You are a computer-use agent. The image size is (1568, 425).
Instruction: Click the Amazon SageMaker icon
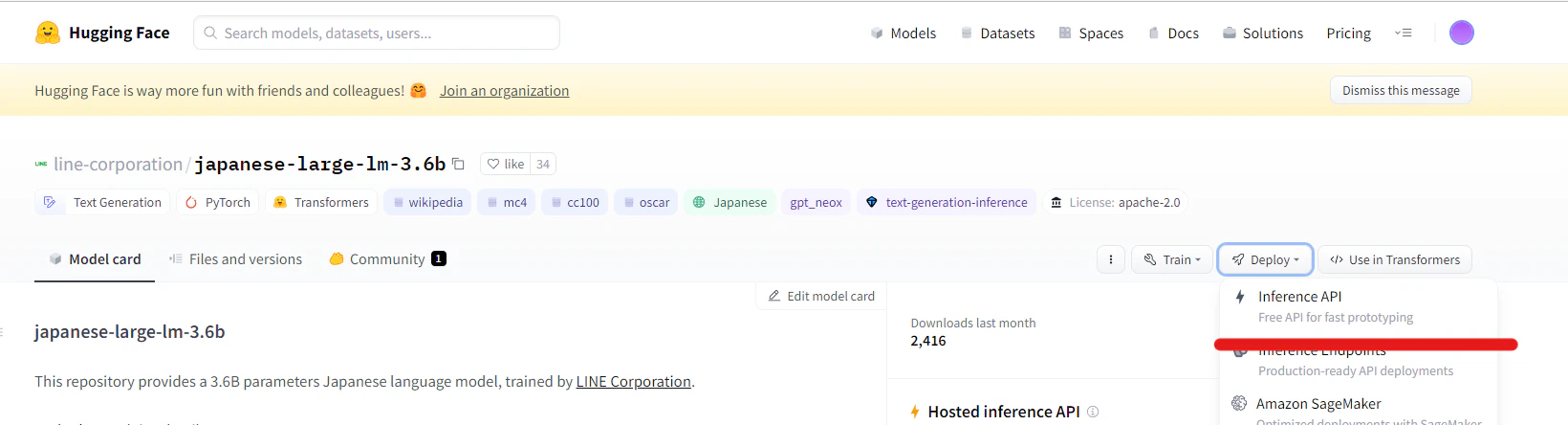click(1239, 403)
